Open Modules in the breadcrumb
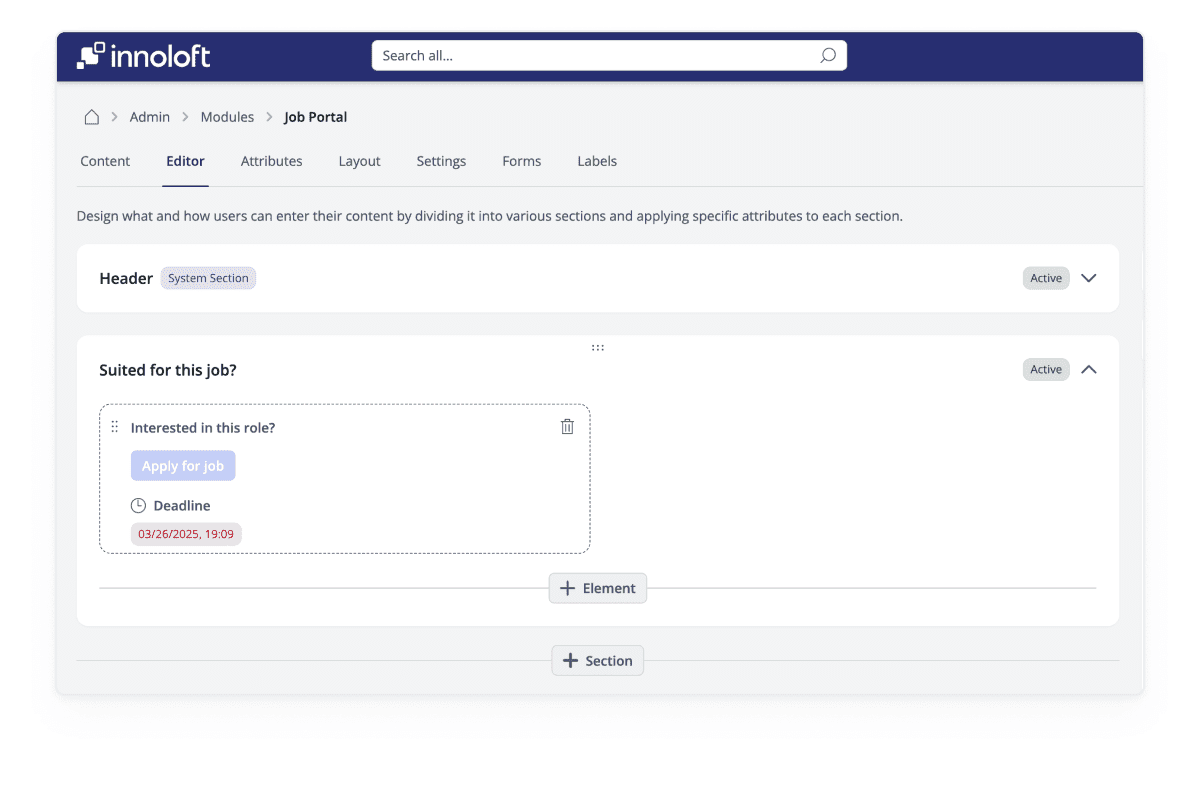The width and height of the screenshot is (1200, 794). point(227,117)
